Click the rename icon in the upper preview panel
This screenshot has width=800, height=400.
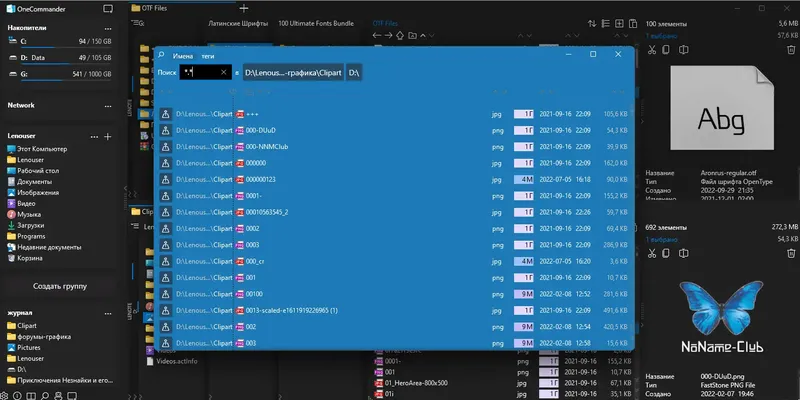point(684,49)
